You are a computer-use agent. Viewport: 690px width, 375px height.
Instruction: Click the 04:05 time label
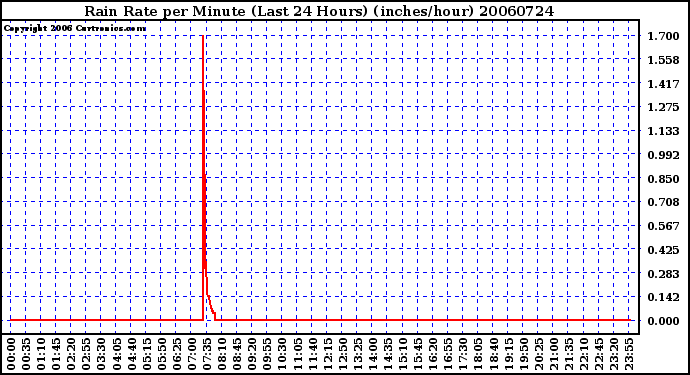click(x=117, y=355)
